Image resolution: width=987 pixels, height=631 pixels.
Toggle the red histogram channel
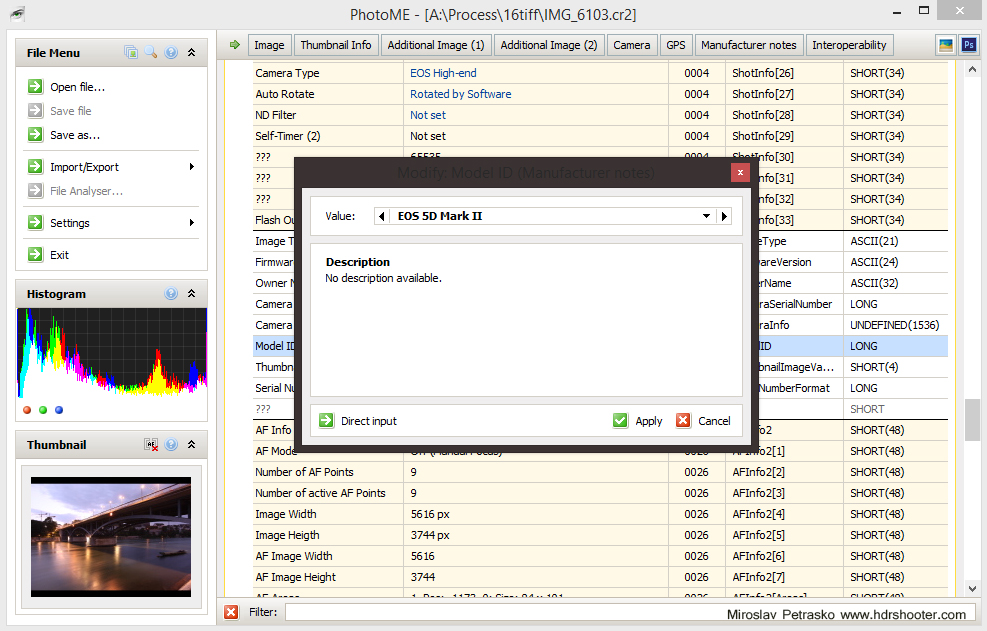[x=27, y=410]
